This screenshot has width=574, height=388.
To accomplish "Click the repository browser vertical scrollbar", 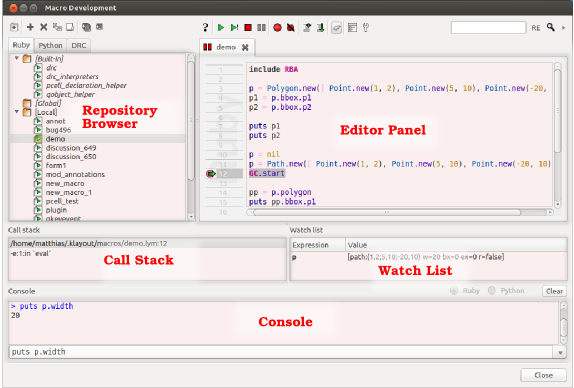I will [x=191, y=121].
